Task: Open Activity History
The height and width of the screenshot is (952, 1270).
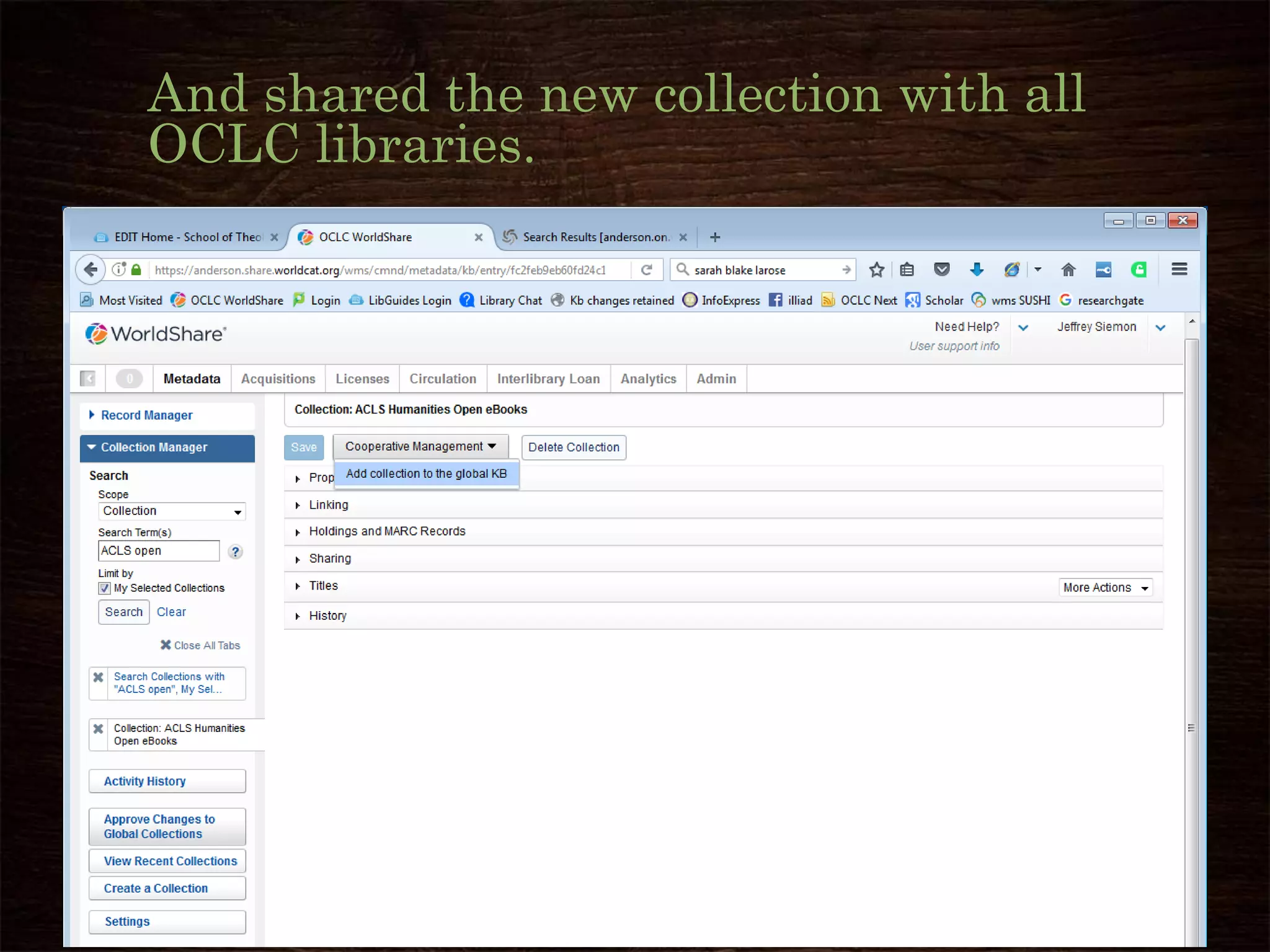Action: [167, 781]
